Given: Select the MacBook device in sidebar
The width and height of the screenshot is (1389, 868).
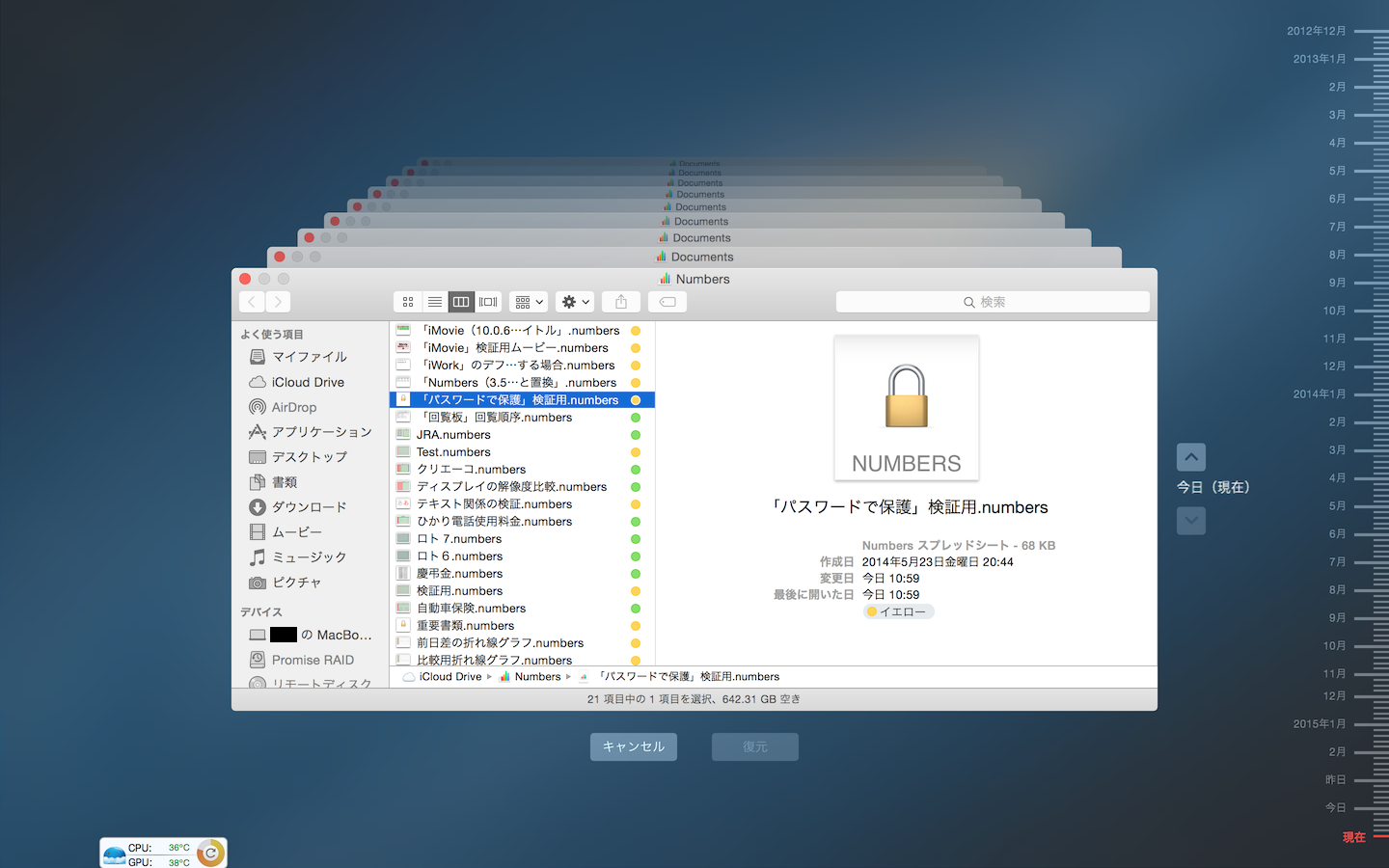Looking at the screenshot, I should point(309,635).
